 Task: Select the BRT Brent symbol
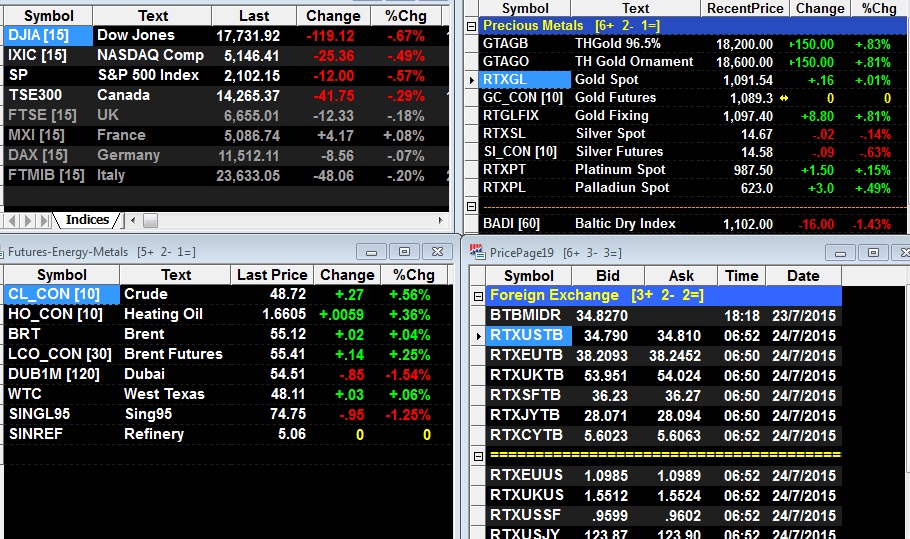pos(62,334)
